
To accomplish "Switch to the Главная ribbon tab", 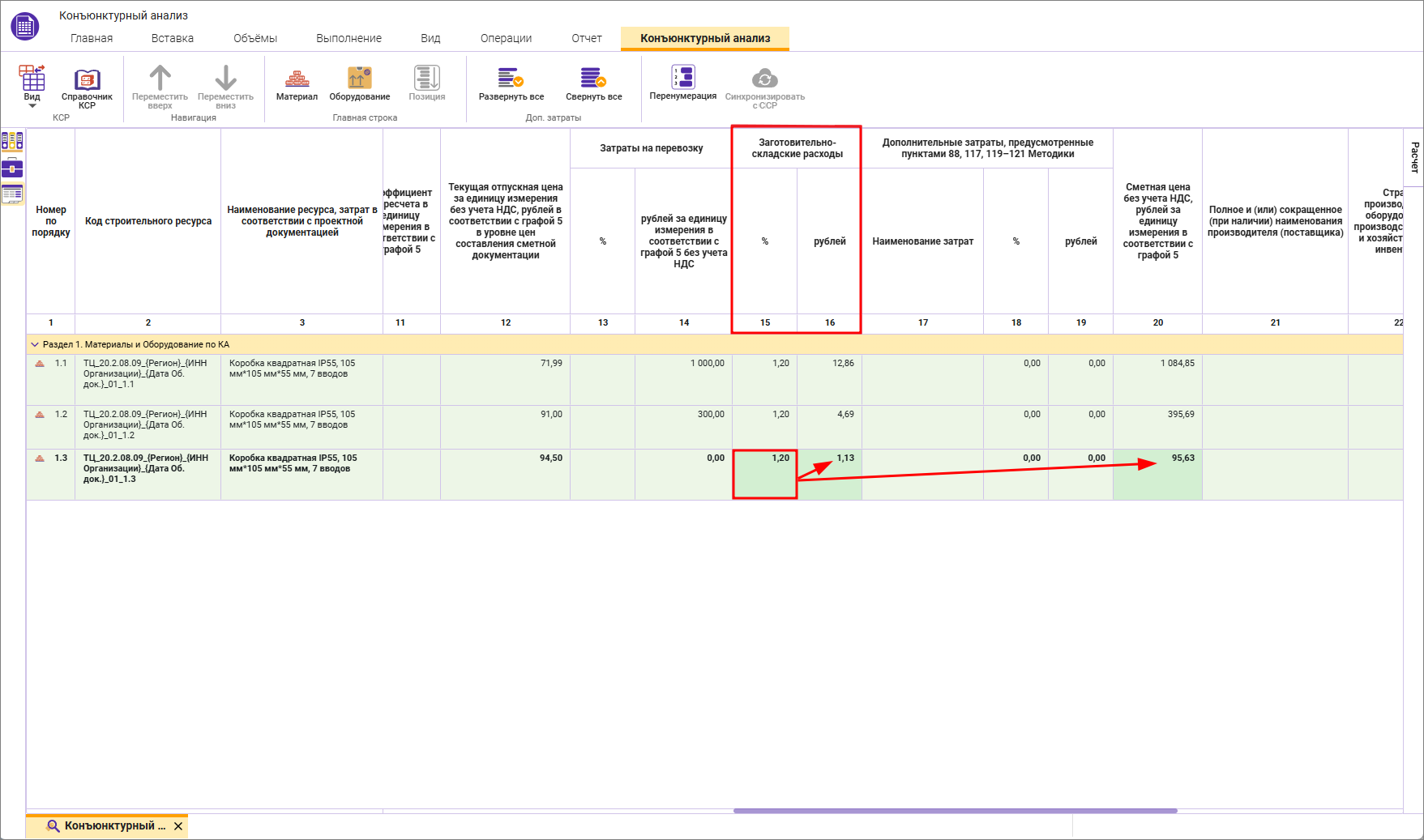I will 92,38.
